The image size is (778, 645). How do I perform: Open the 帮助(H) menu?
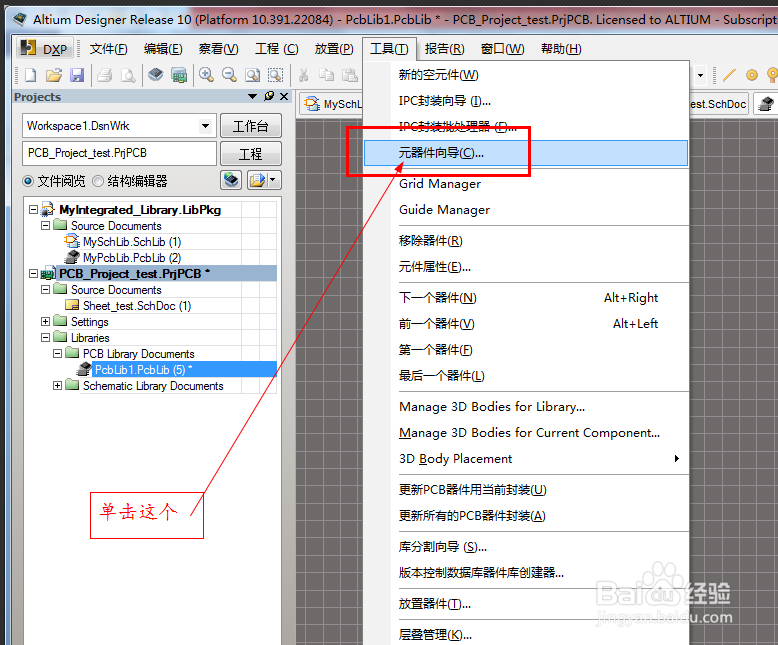click(561, 49)
